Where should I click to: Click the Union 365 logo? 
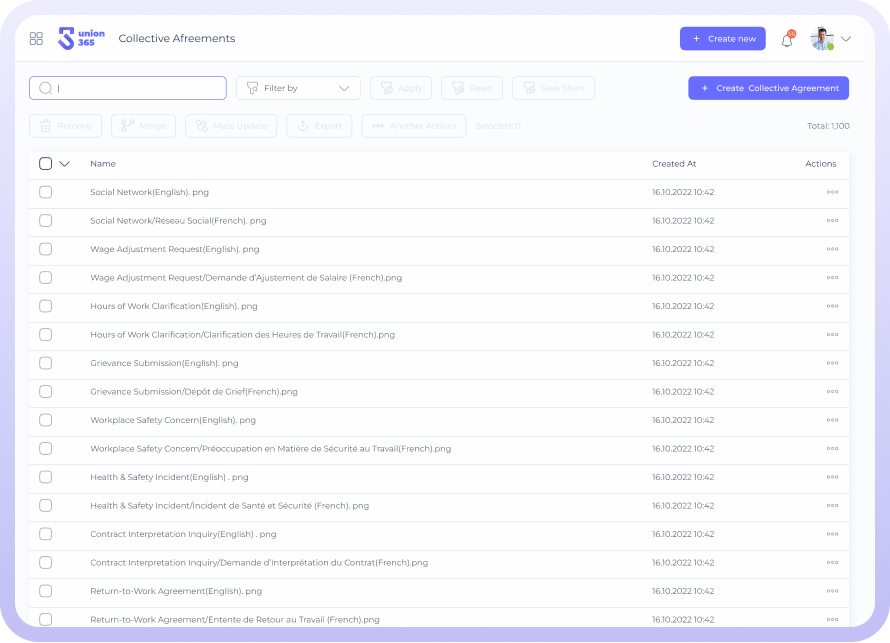point(81,39)
